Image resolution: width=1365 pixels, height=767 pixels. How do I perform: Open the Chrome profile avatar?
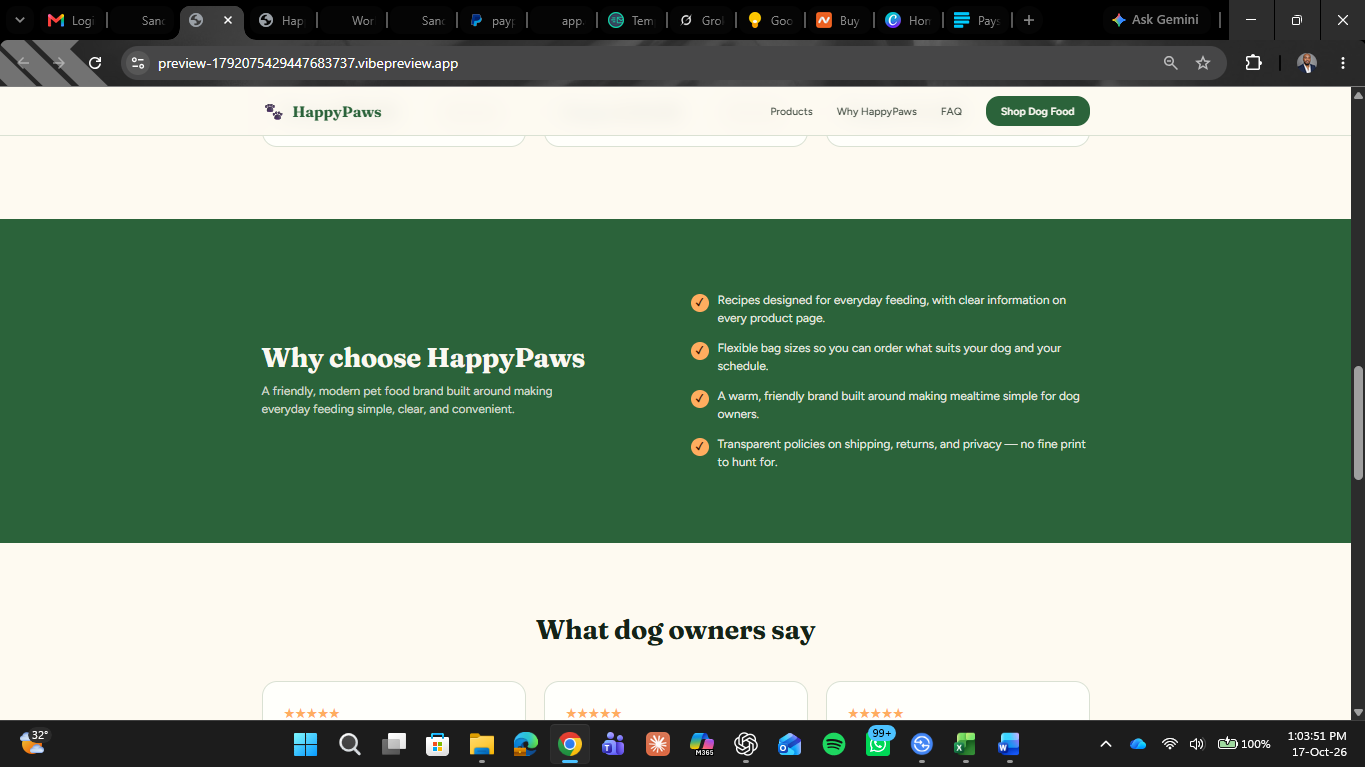pos(1307,63)
